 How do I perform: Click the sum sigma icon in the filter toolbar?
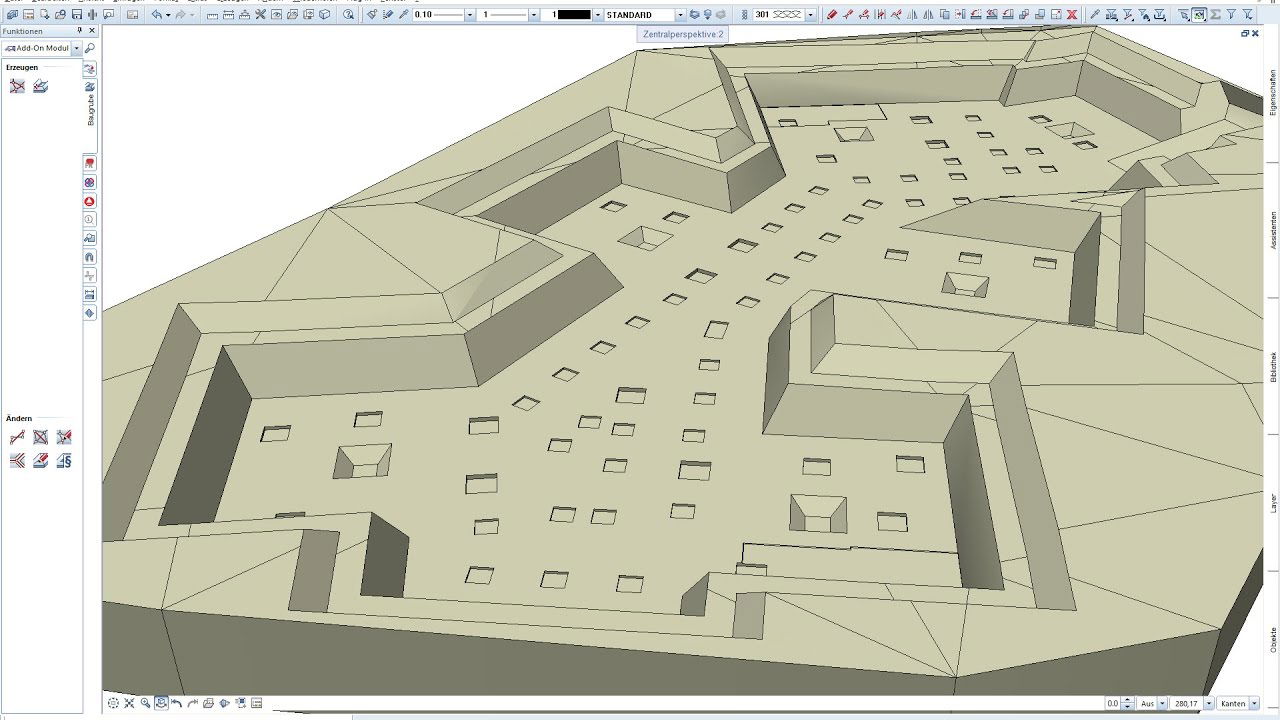[x=1215, y=15]
